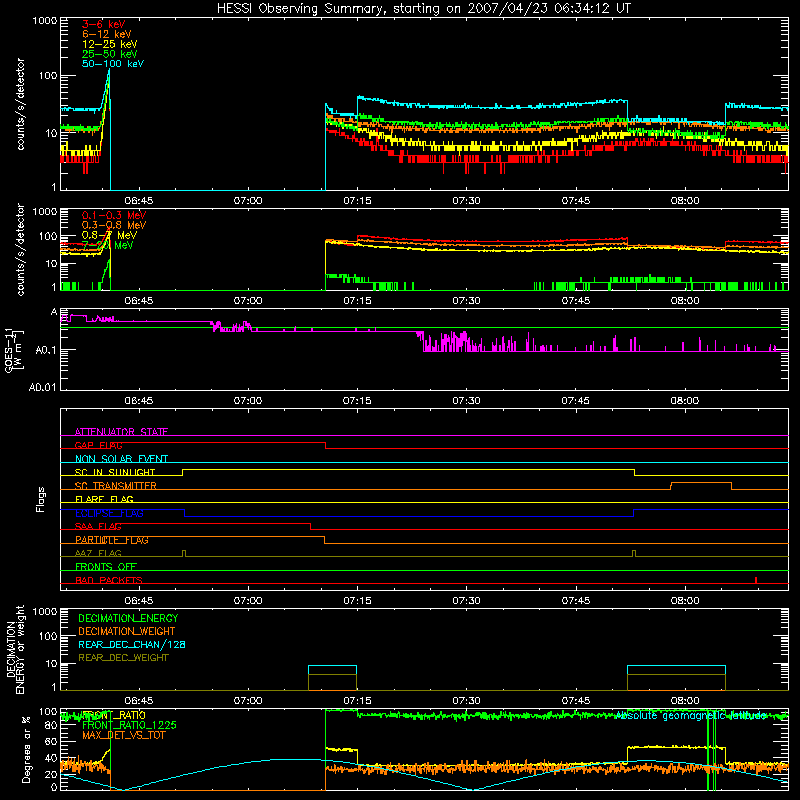
Task: Select the red 3-6 keV legend label
Action: (x=104, y=24)
